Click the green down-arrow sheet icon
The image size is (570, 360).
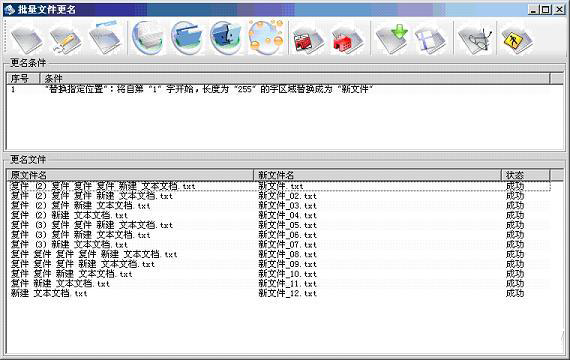[392, 39]
